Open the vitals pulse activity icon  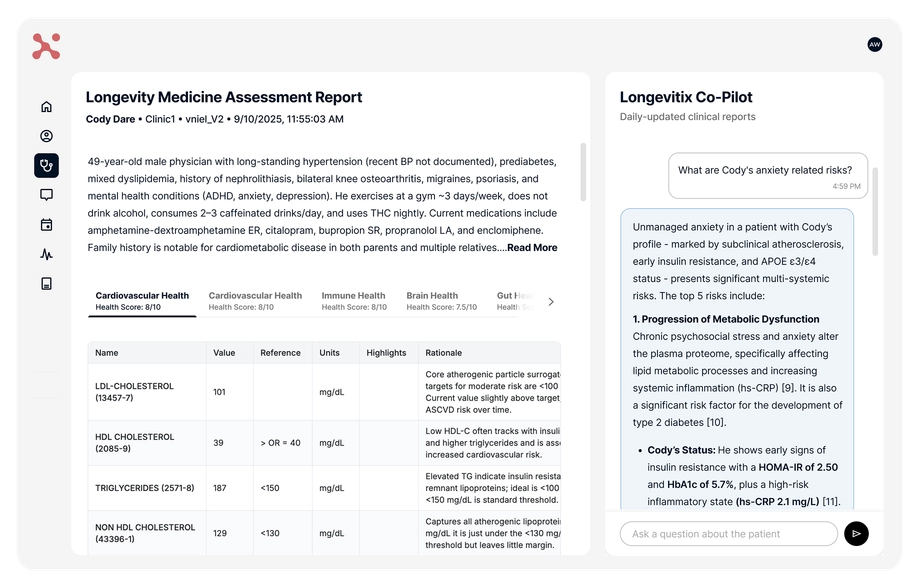46,254
